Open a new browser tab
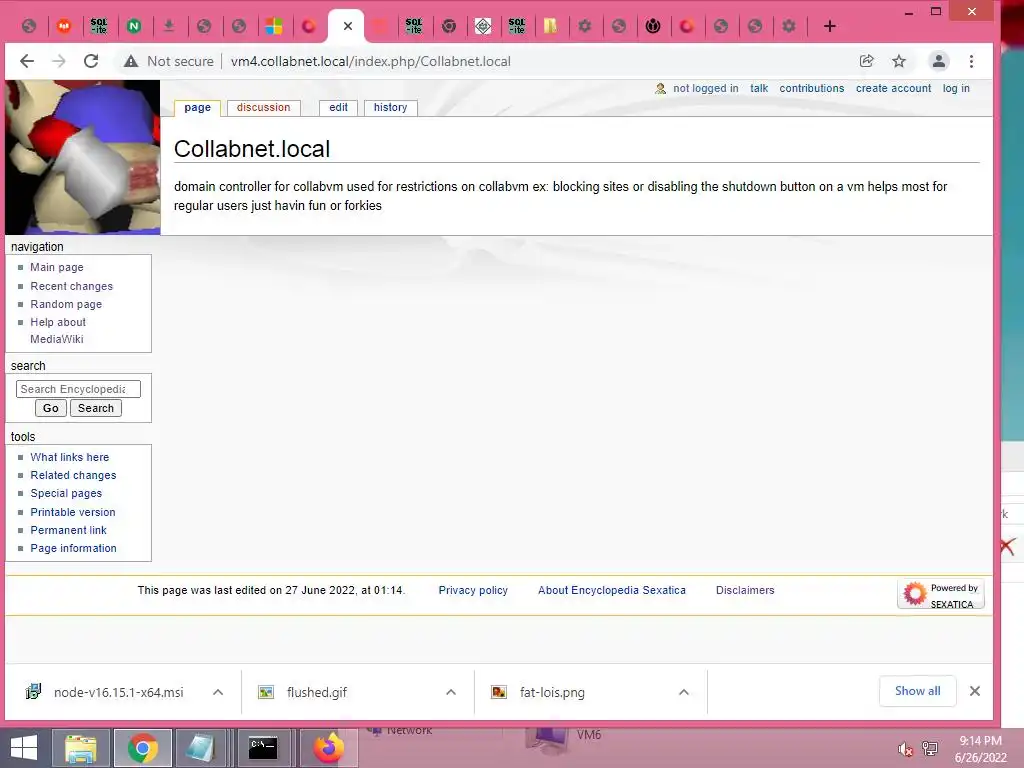The image size is (1024, 768). coord(829,26)
